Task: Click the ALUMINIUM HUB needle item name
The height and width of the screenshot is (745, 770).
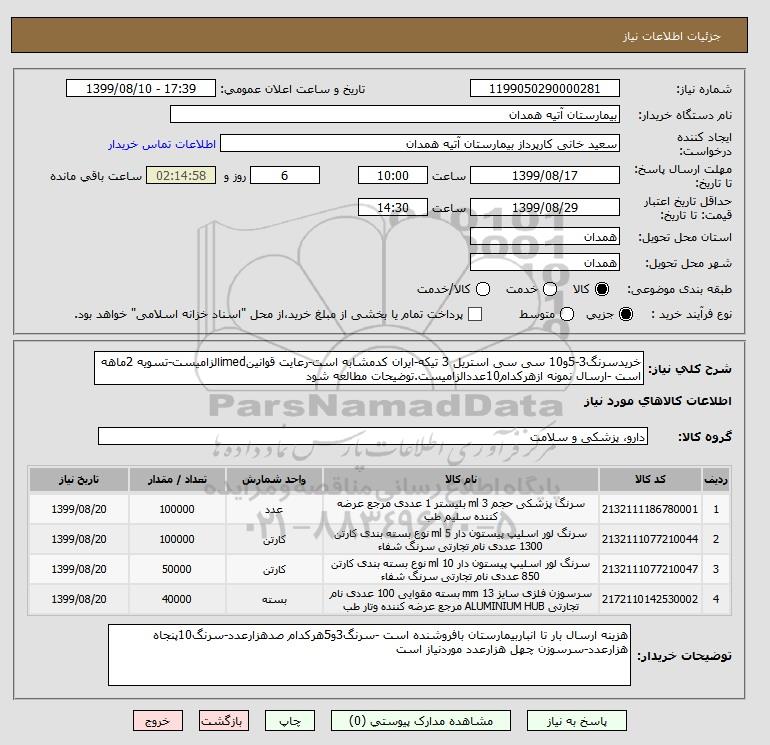Action: coord(461,600)
